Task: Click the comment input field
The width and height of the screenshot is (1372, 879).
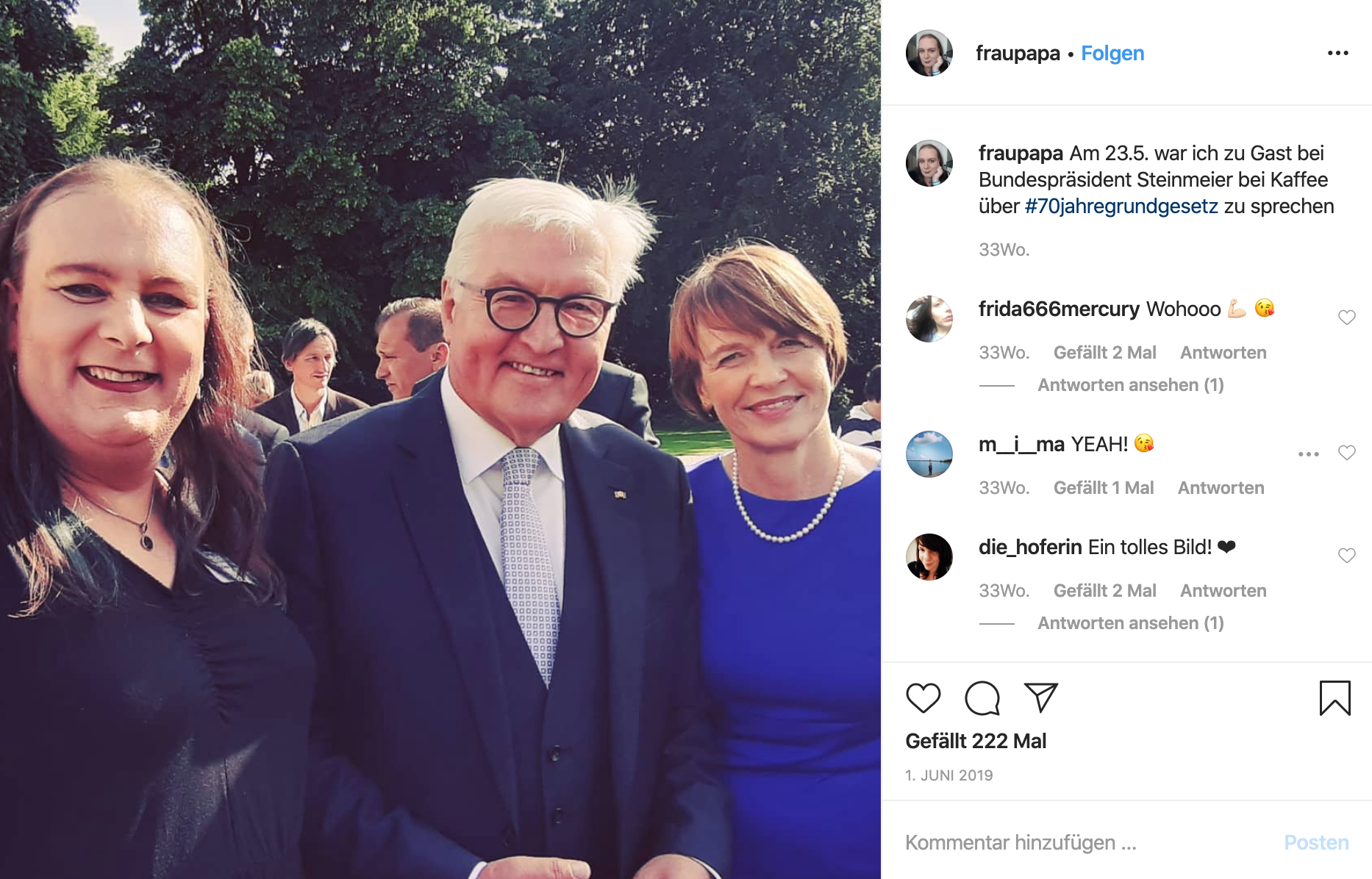Action: [x=1088, y=842]
